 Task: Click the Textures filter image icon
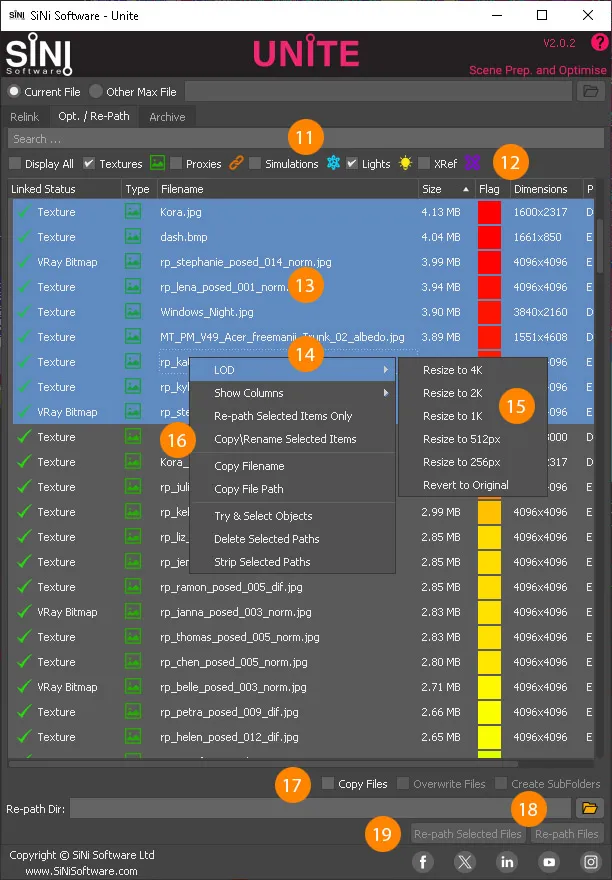tap(157, 163)
